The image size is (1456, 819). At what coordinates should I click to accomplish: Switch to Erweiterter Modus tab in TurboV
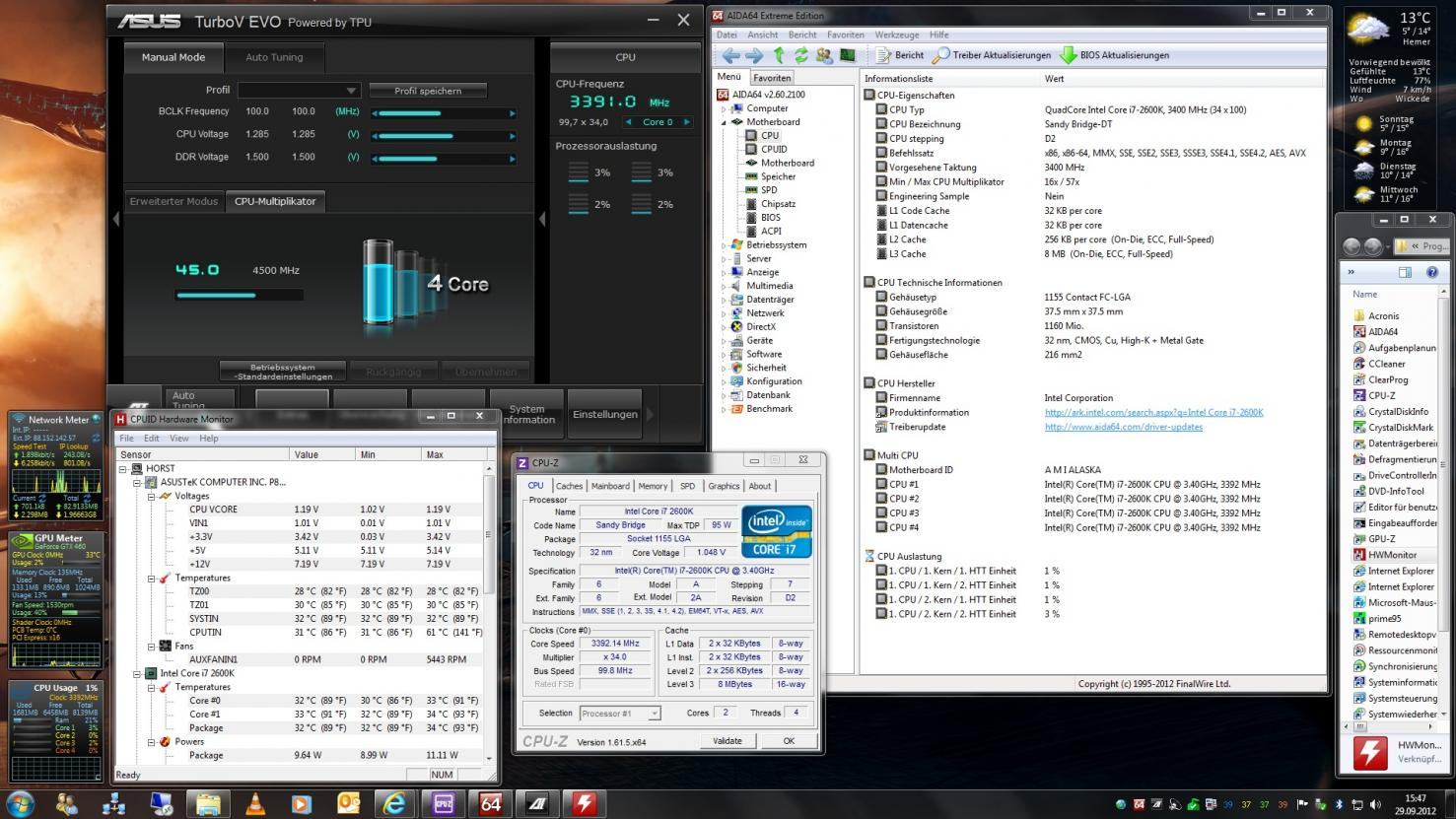(174, 201)
